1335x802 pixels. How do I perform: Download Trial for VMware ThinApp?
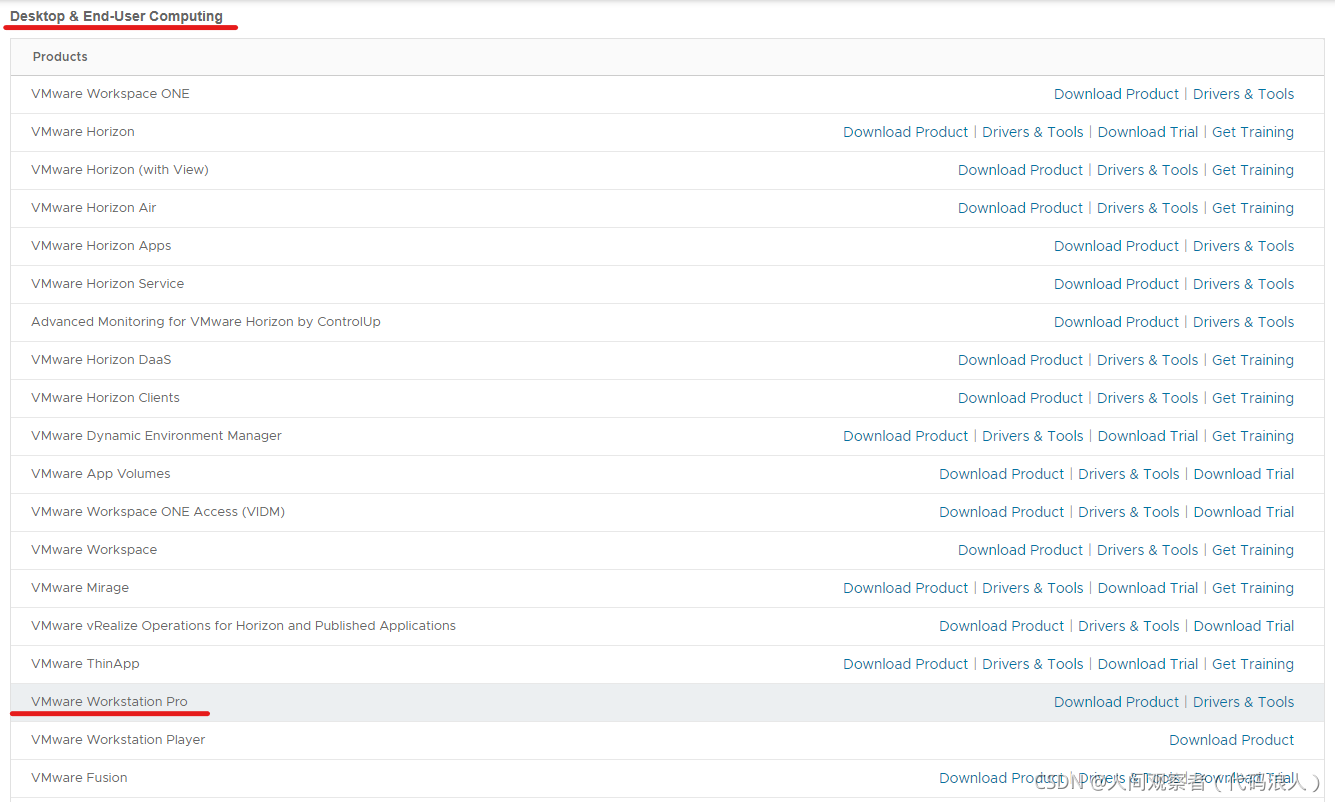1147,664
